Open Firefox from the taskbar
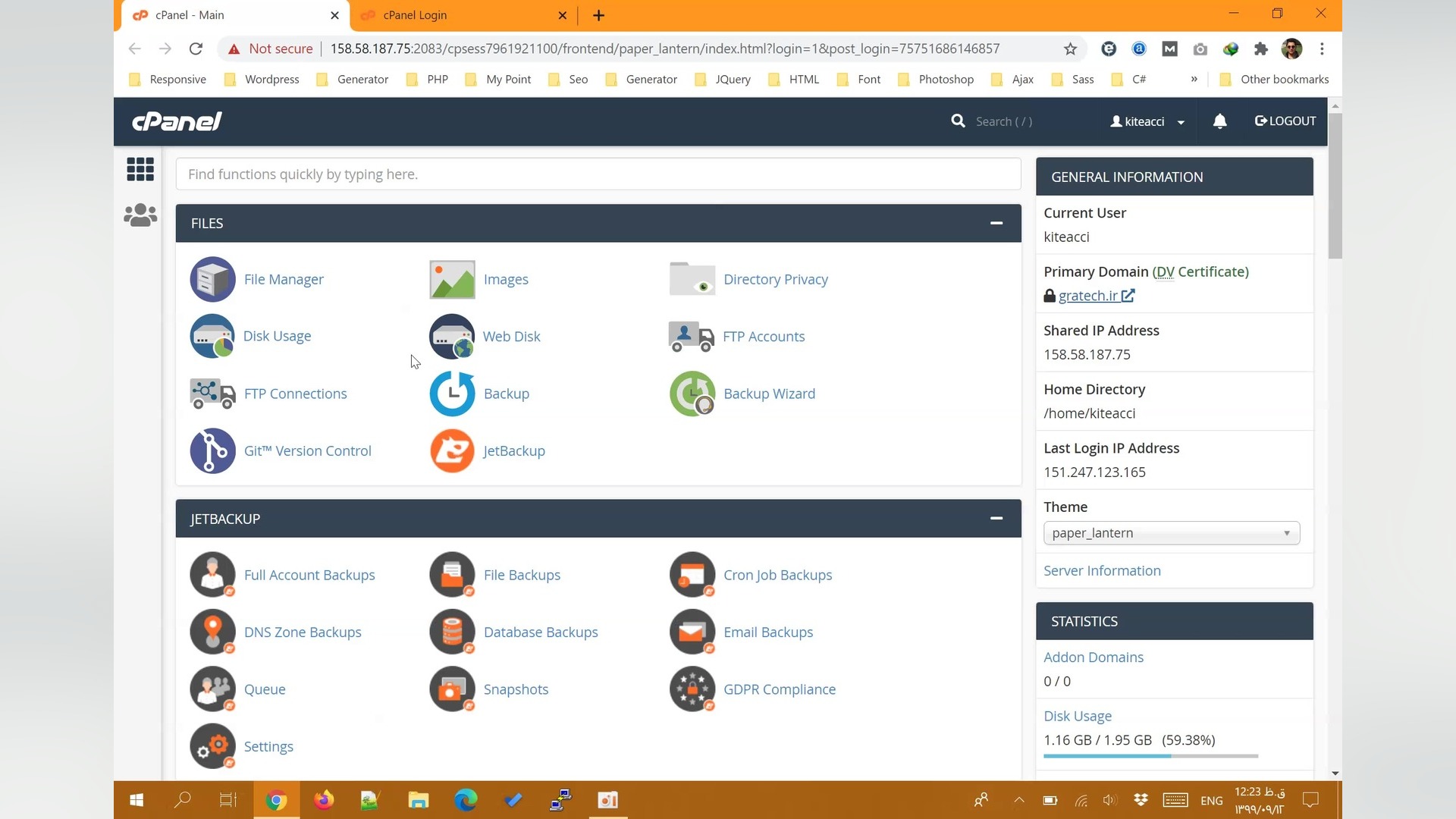This screenshot has width=1456, height=819. (x=324, y=800)
